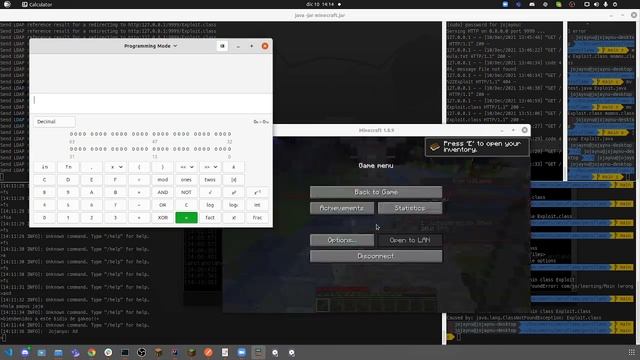Click the green tray icon in the top bar
640x360 pixels.
pos(558,4)
